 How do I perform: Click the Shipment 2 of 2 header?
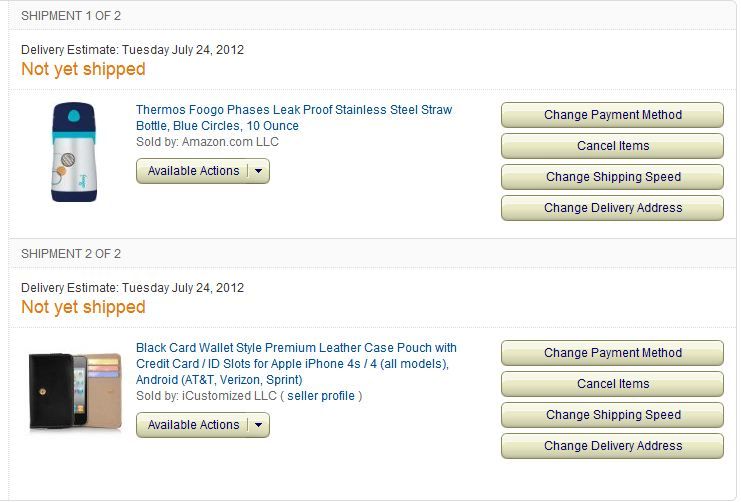click(71, 254)
